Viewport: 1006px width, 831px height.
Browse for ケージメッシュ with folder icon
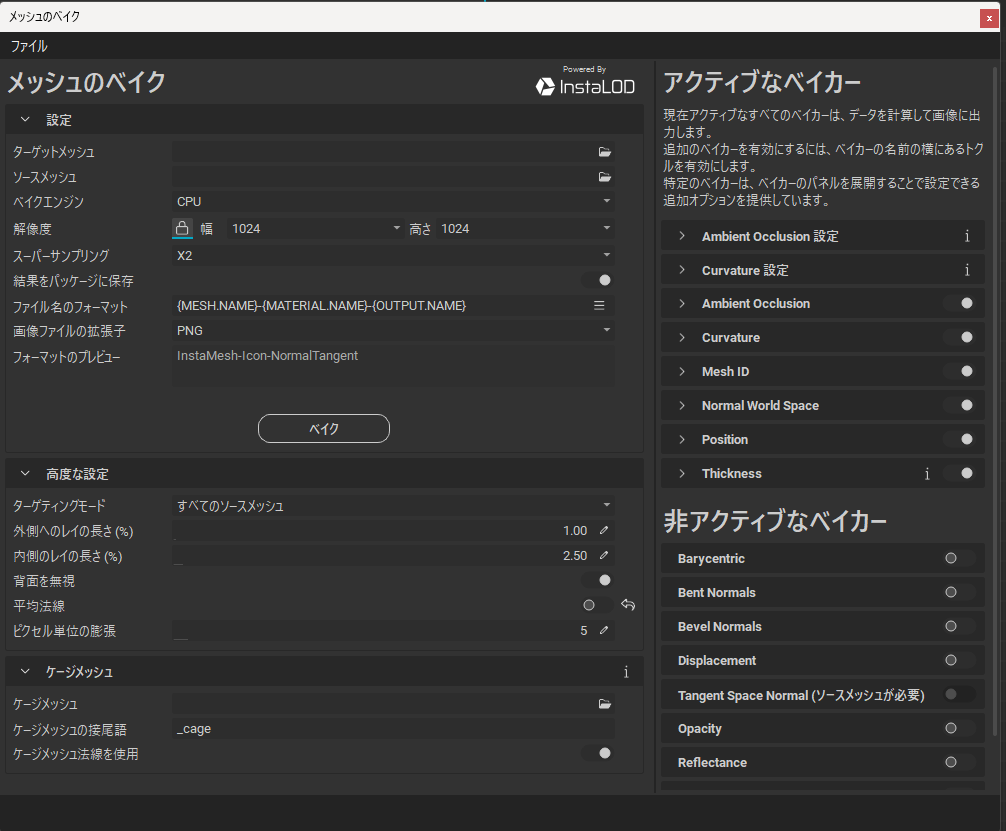(x=604, y=704)
